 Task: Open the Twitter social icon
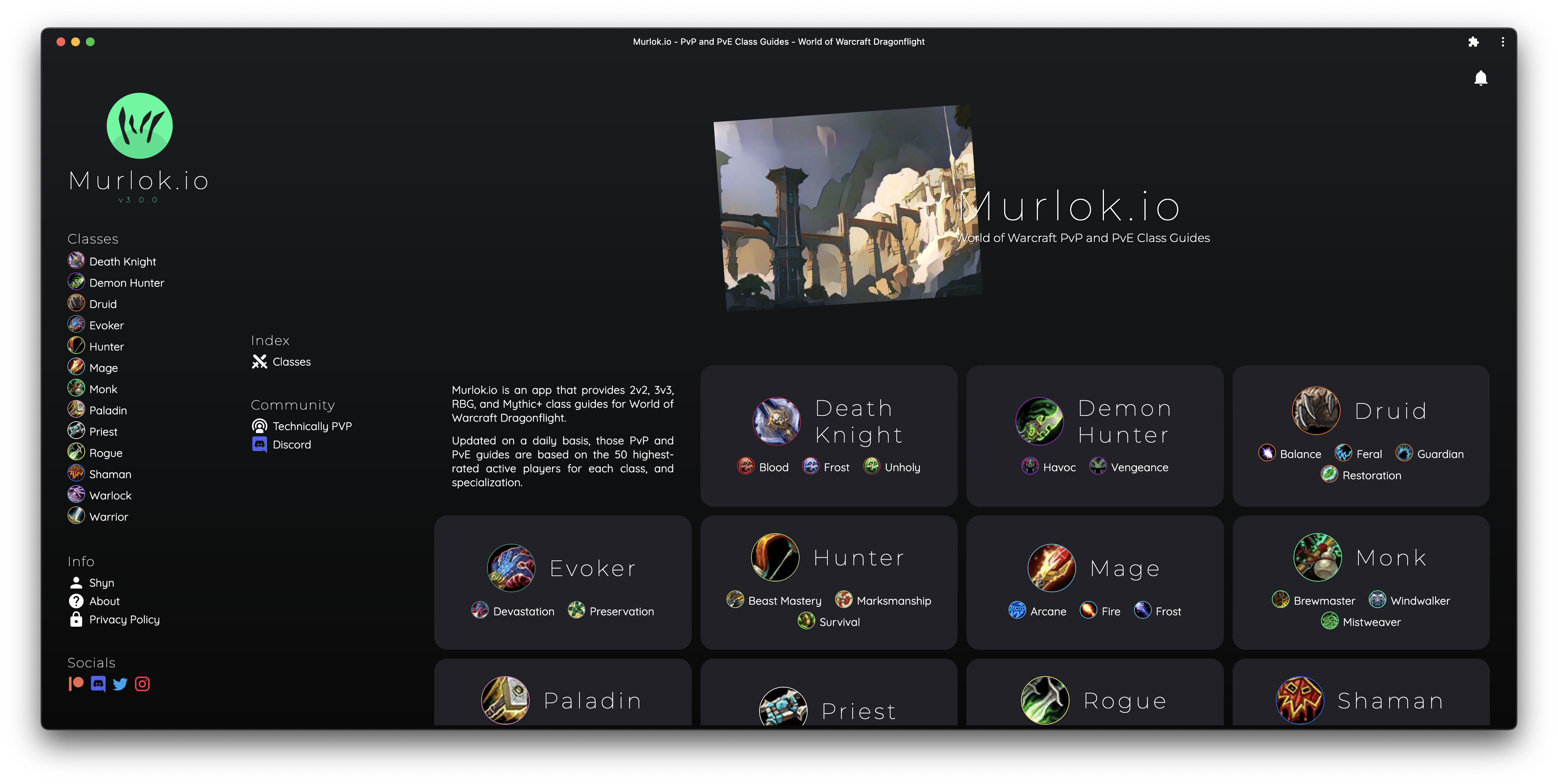(120, 684)
